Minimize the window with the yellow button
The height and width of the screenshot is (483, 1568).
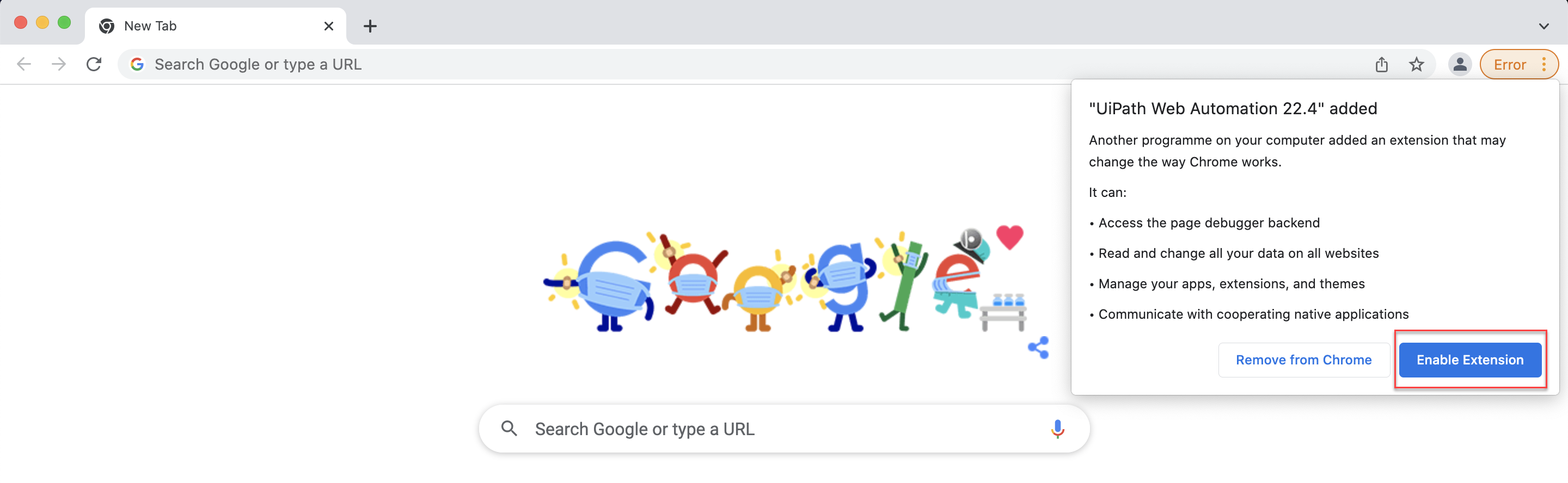pyautogui.click(x=42, y=22)
